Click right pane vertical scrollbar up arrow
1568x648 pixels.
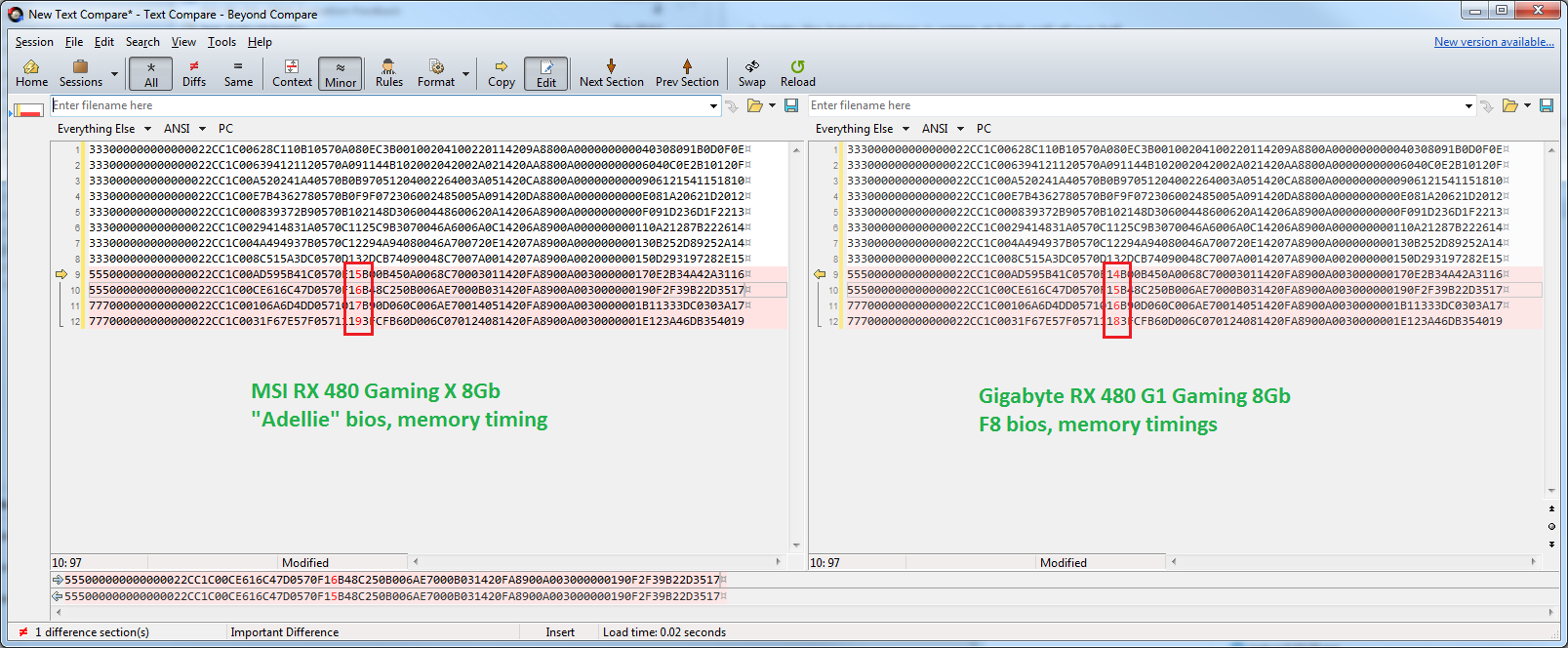(1551, 149)
